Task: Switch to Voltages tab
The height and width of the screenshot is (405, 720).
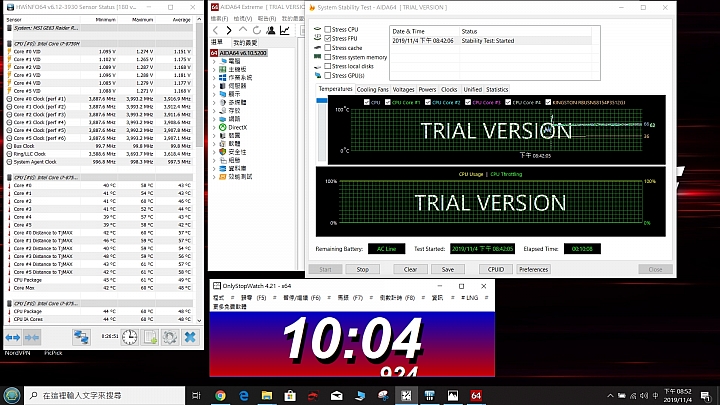Action: click(403, 90)
